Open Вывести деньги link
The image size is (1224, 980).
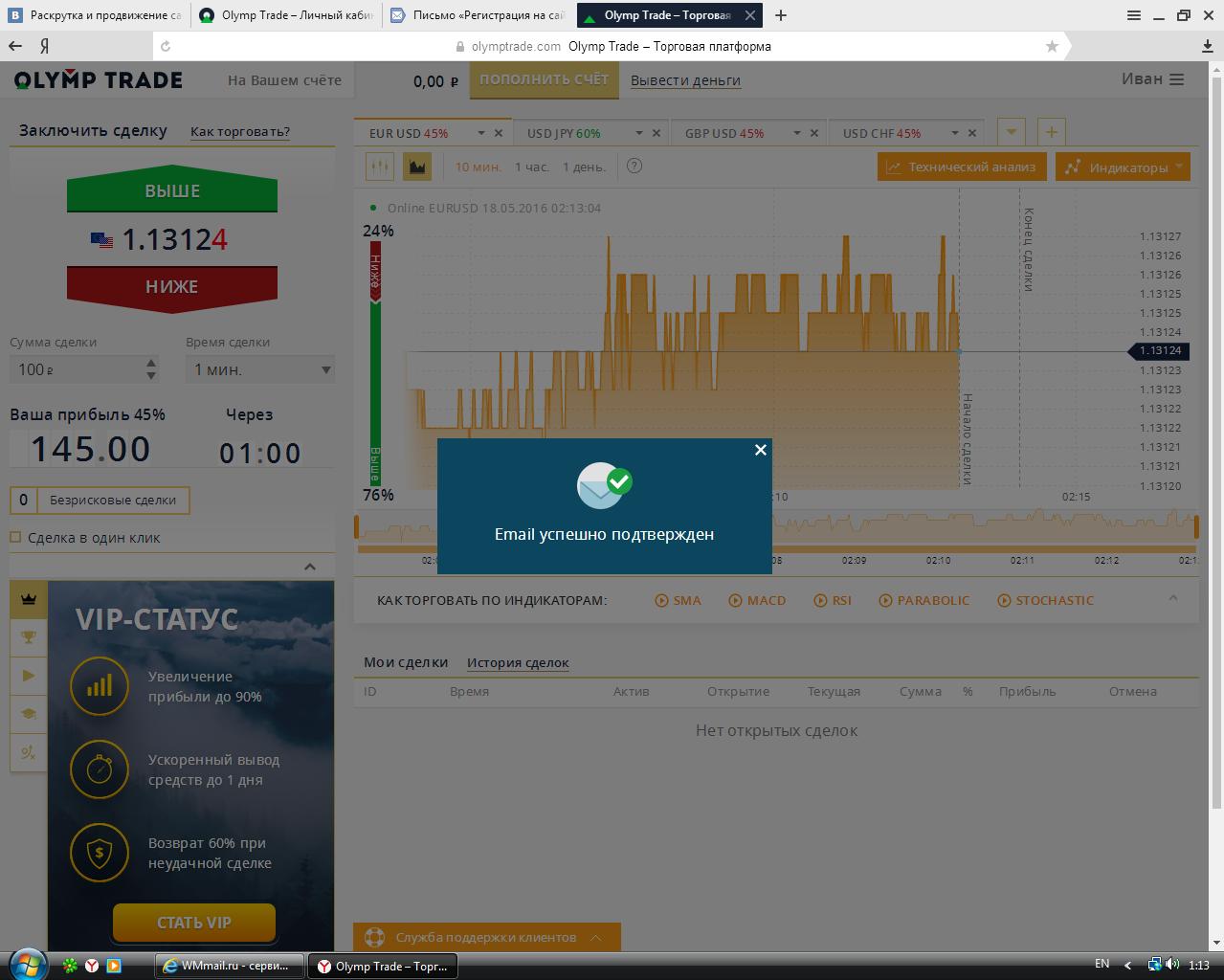685,80
